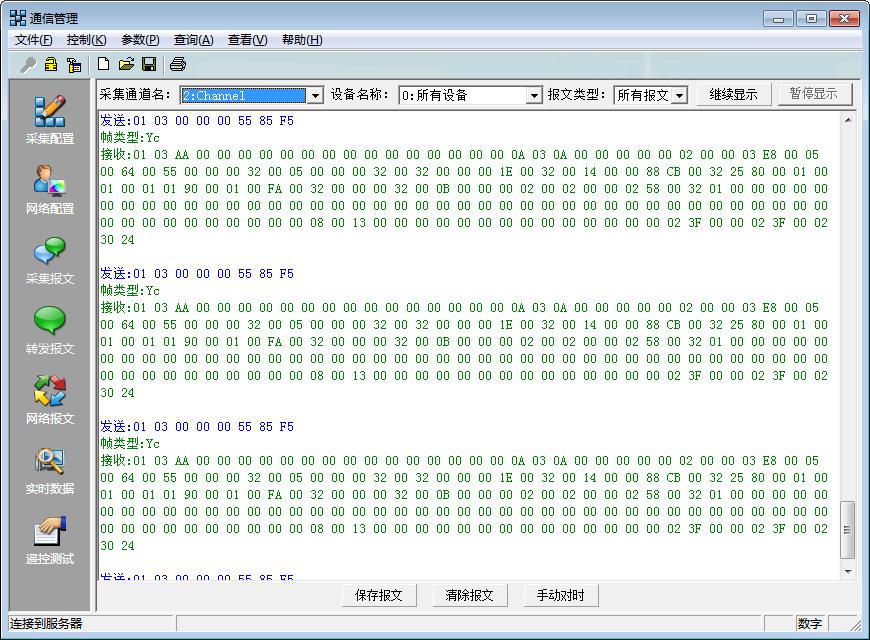Image resolution: width=870 pixels, height=640 pixels.
Task: Open the 控制(K) menu
Action: (x=87, y=40)
